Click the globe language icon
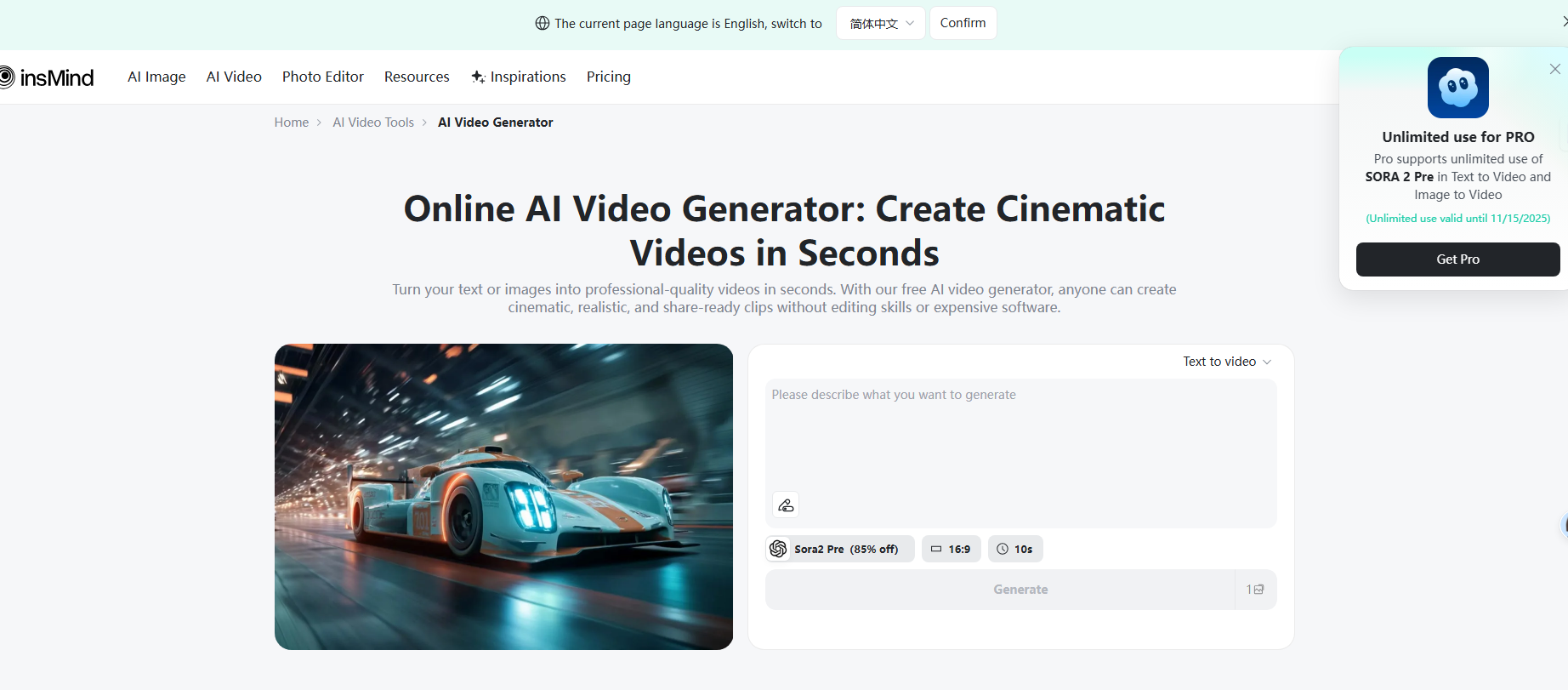 pos(542,24)
